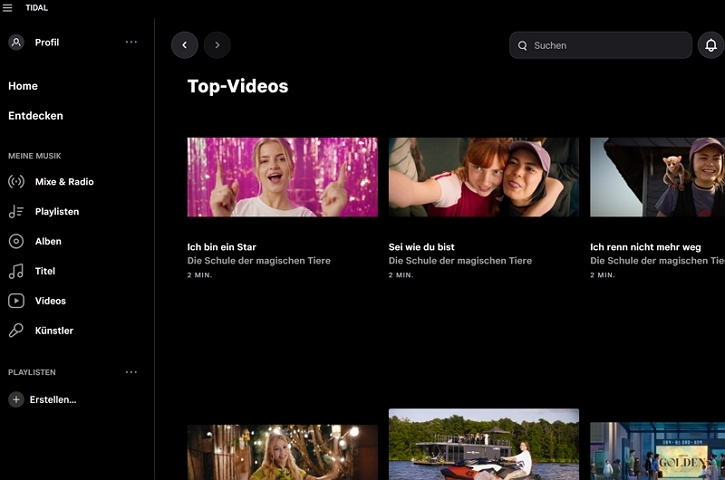This screenshot has width=725, height=480.
Task: Click the notification bell icon
Action: tap(711, 45)
